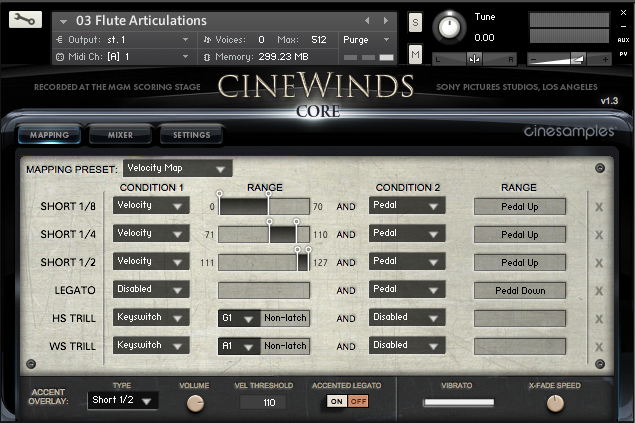Click the output volume slider handle
The width and height of the screenshot is (635, 423).
coord(577,60)
